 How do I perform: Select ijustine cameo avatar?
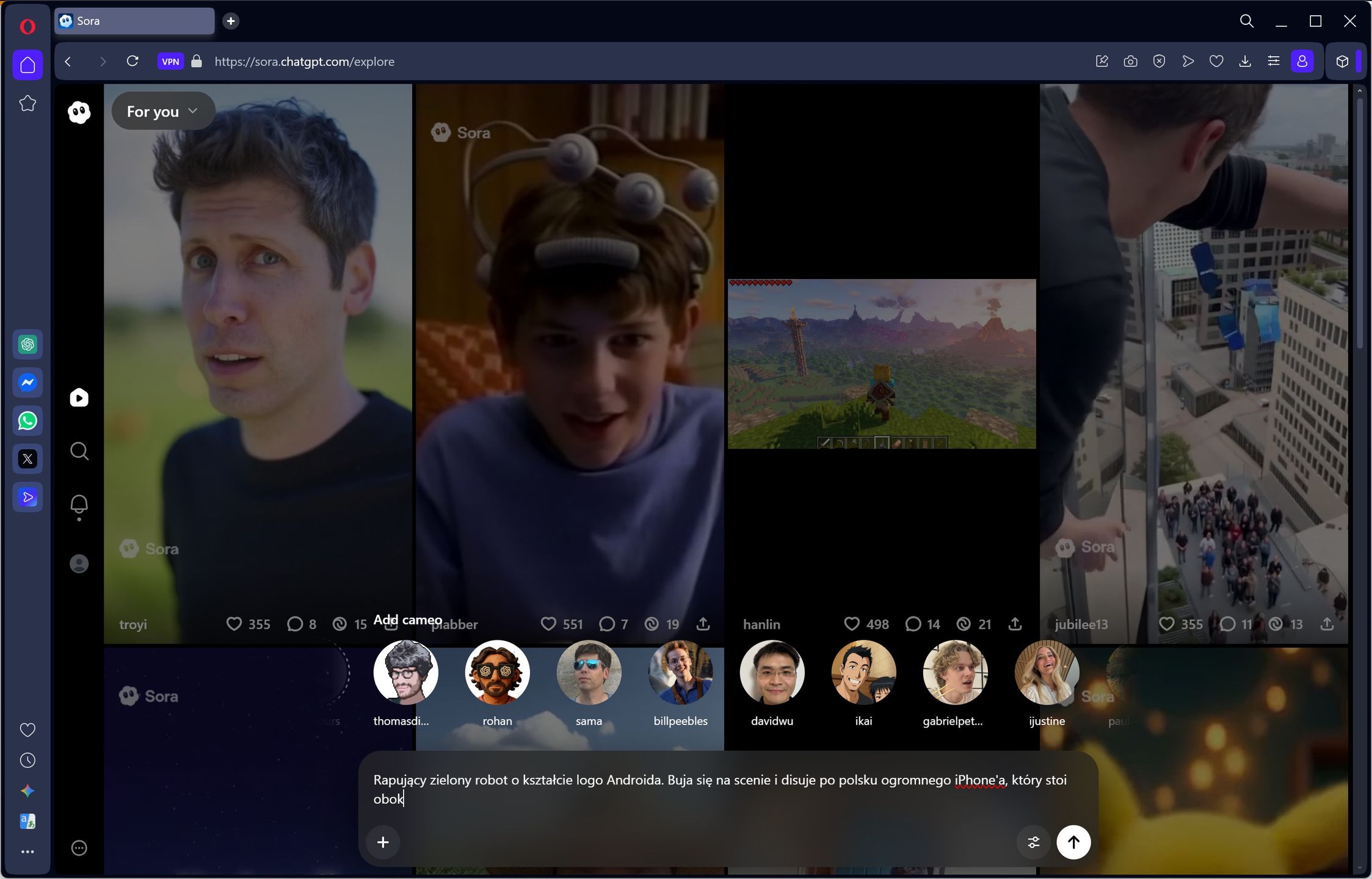tap(1047, 673)
